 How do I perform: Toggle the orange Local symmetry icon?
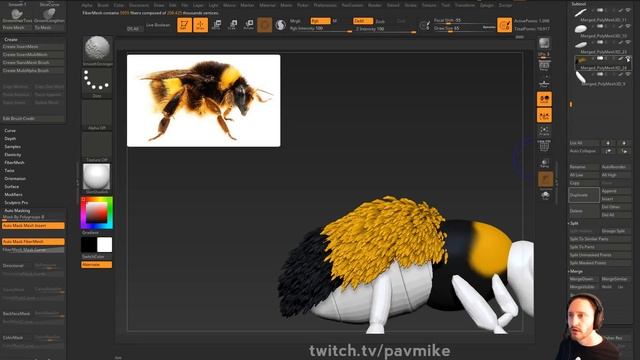pyautogui.click(x=544, y=99)
